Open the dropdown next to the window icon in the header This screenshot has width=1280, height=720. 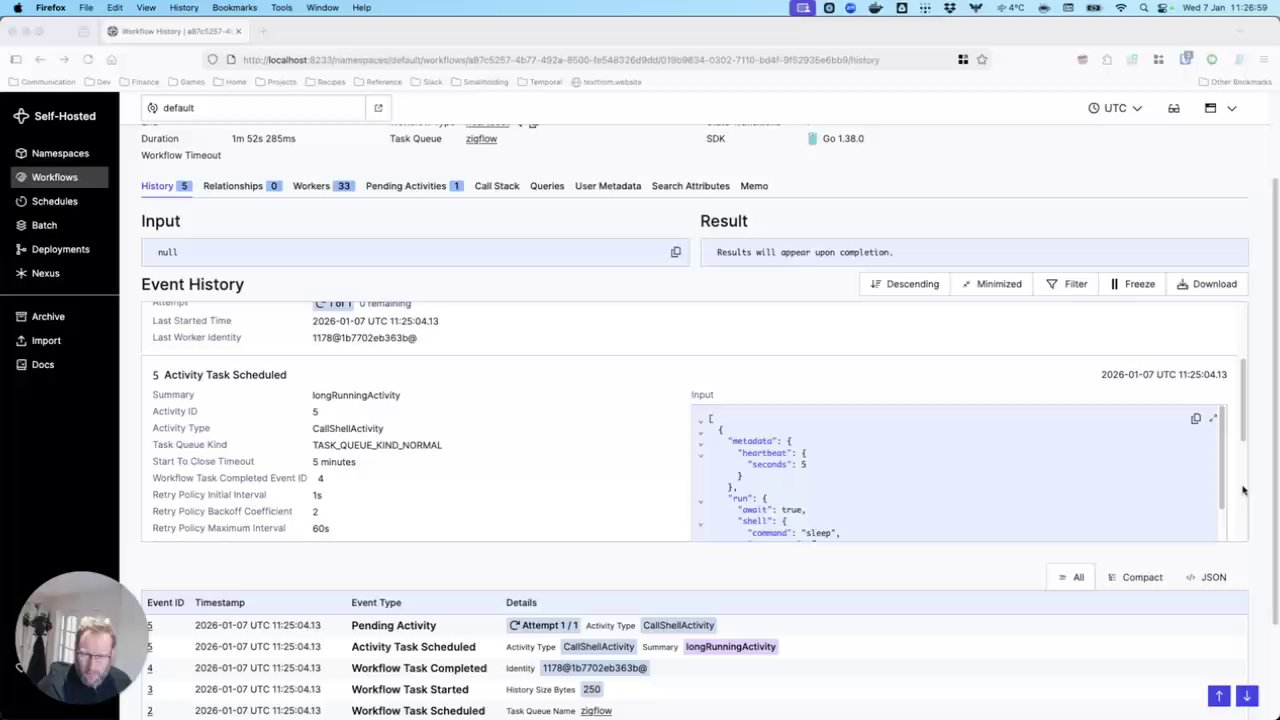pyautogui.click(x=1232, y=108)
